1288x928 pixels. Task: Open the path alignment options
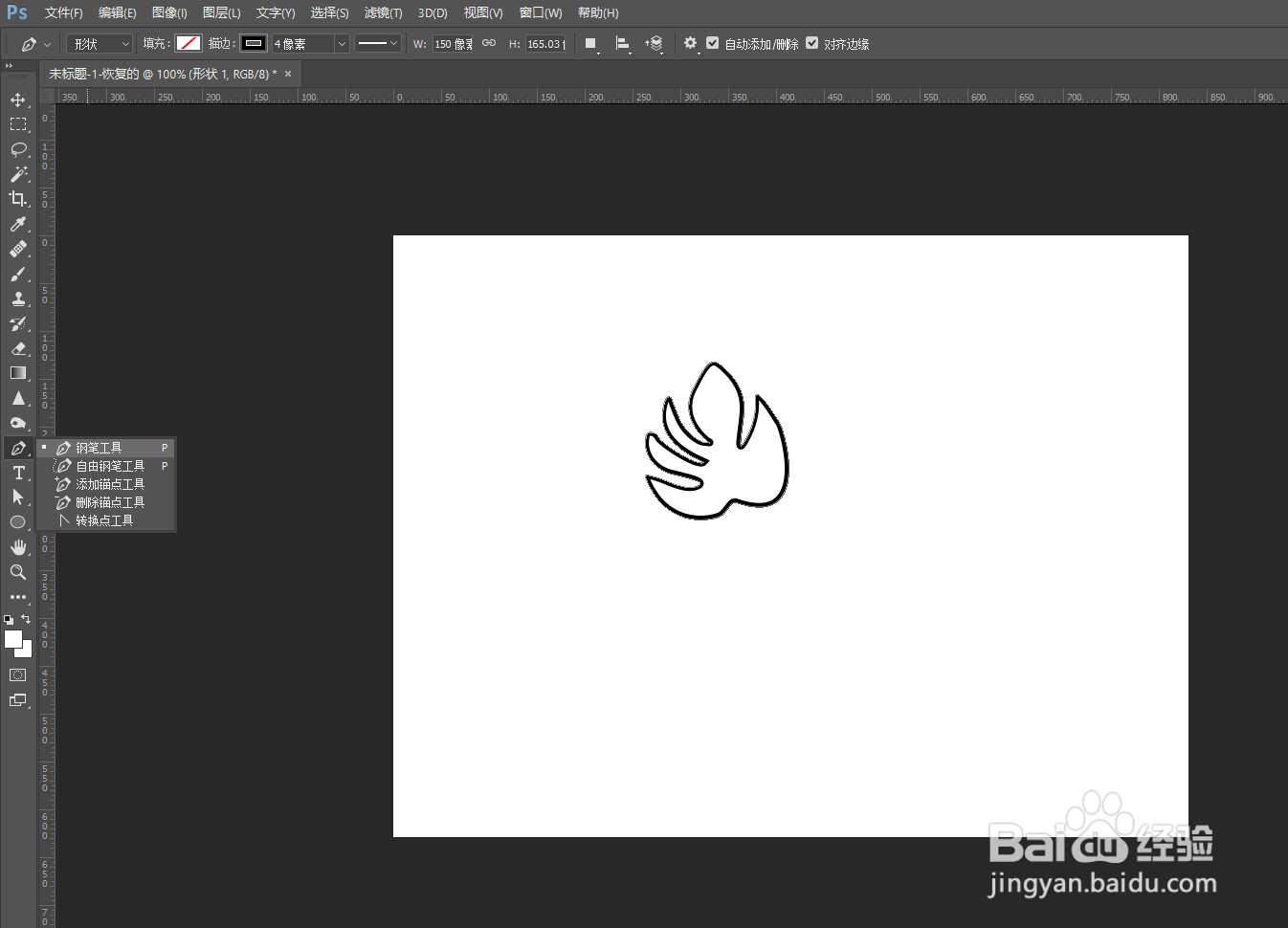click(x=623, y=44)
